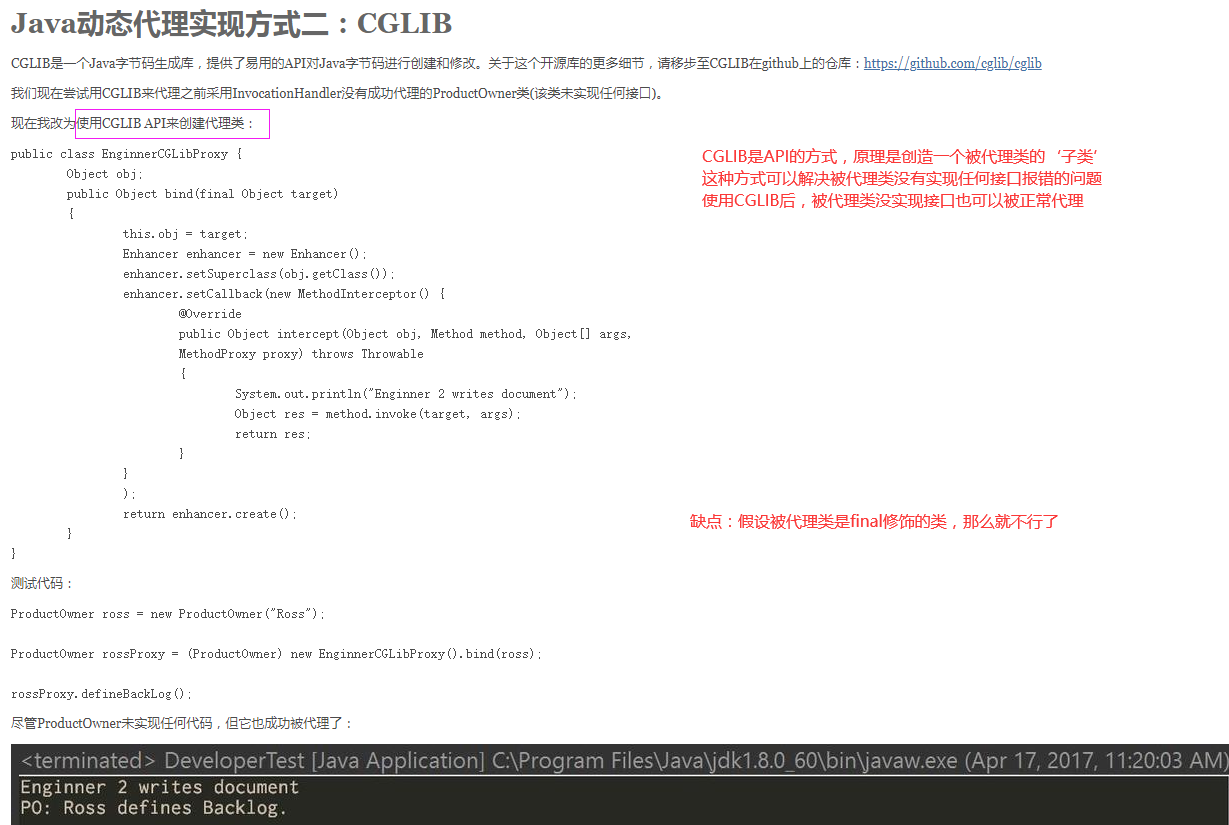Click the line "public Object bind(final Object target)"
Viewport: 1229px width, 825px height.
(x=202, y=194)
